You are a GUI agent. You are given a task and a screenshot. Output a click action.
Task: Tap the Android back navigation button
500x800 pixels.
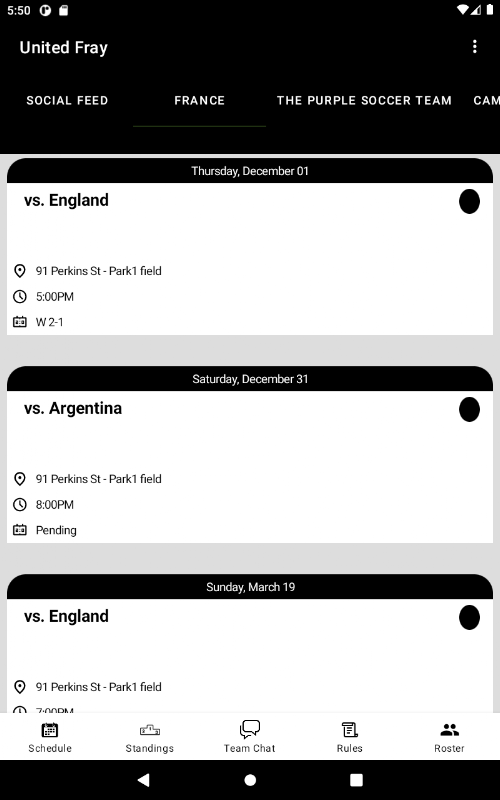coord(144,780)
